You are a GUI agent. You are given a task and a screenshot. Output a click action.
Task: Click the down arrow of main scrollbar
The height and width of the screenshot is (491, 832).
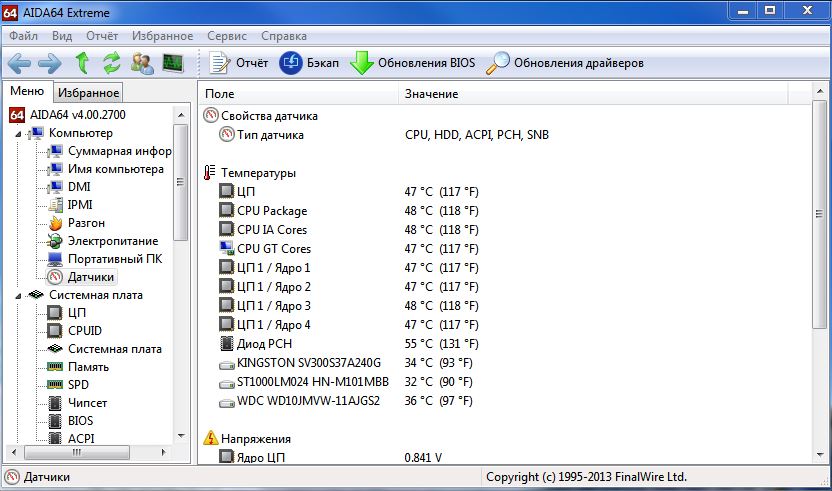[820, 455]
